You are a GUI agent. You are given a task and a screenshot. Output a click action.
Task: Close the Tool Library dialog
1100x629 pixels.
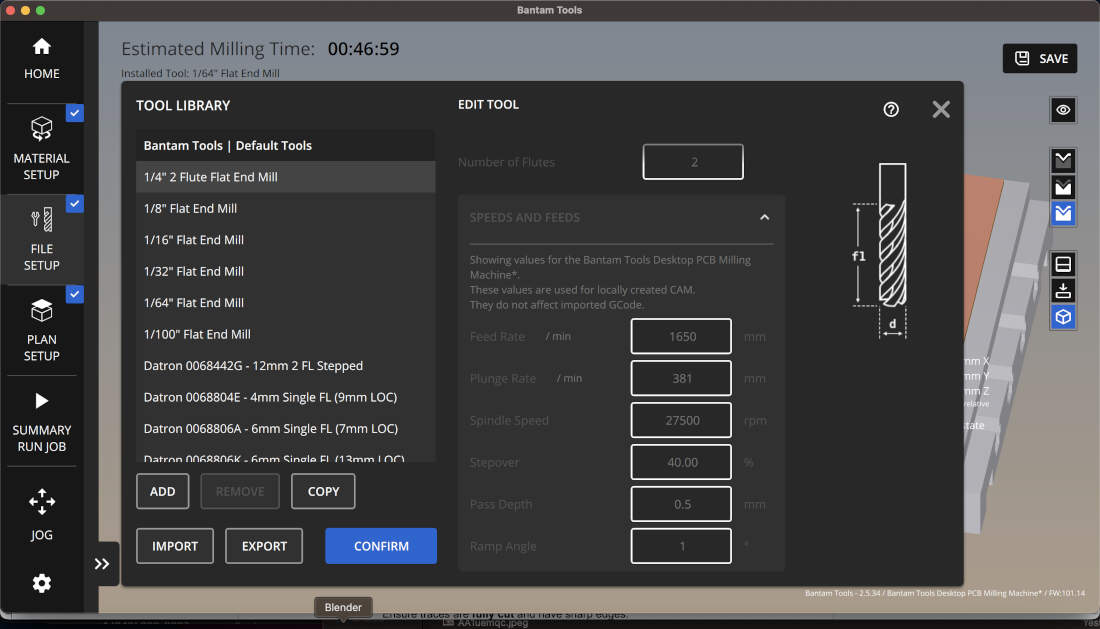[941, 109]
